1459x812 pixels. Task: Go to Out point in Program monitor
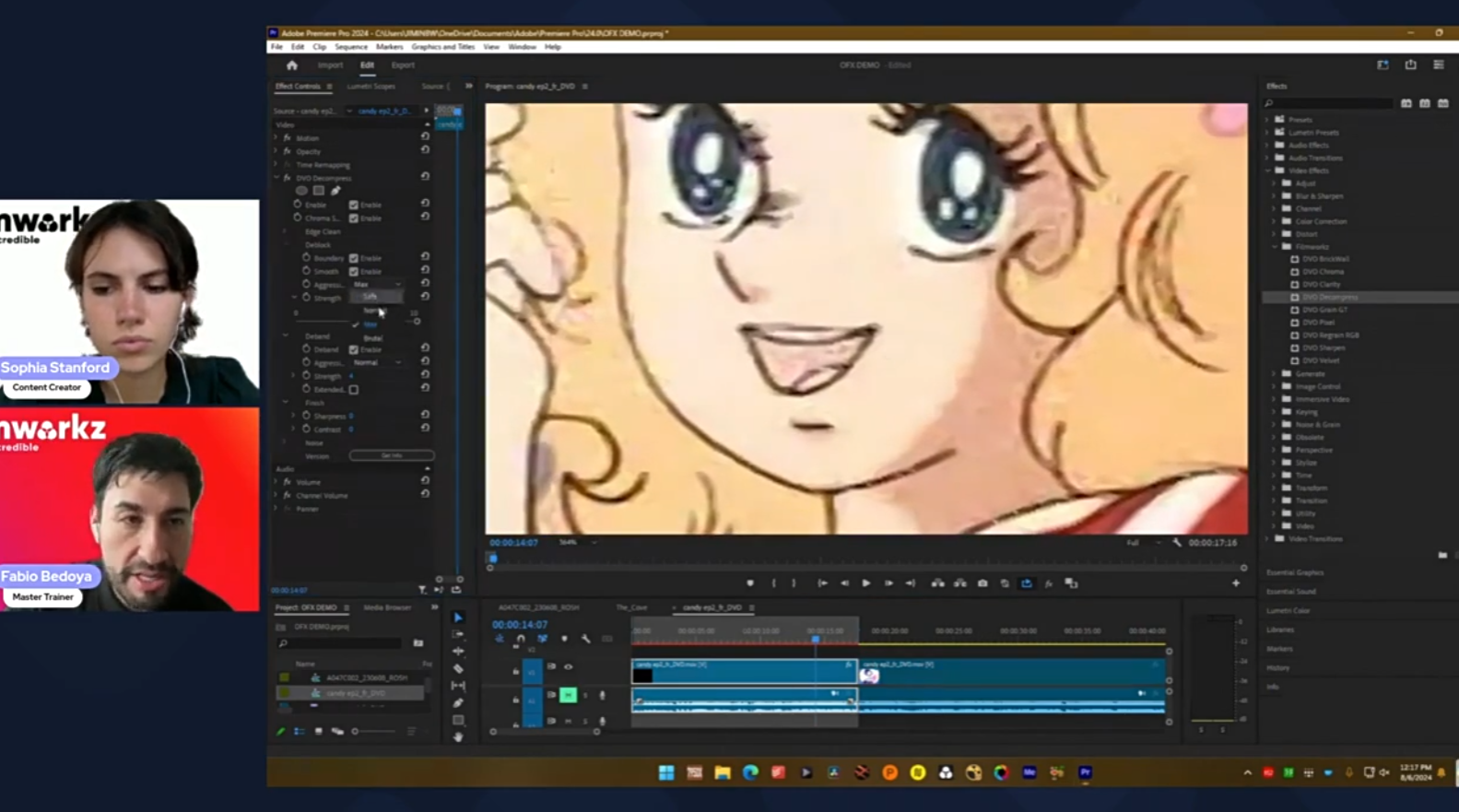click(911, 583)
